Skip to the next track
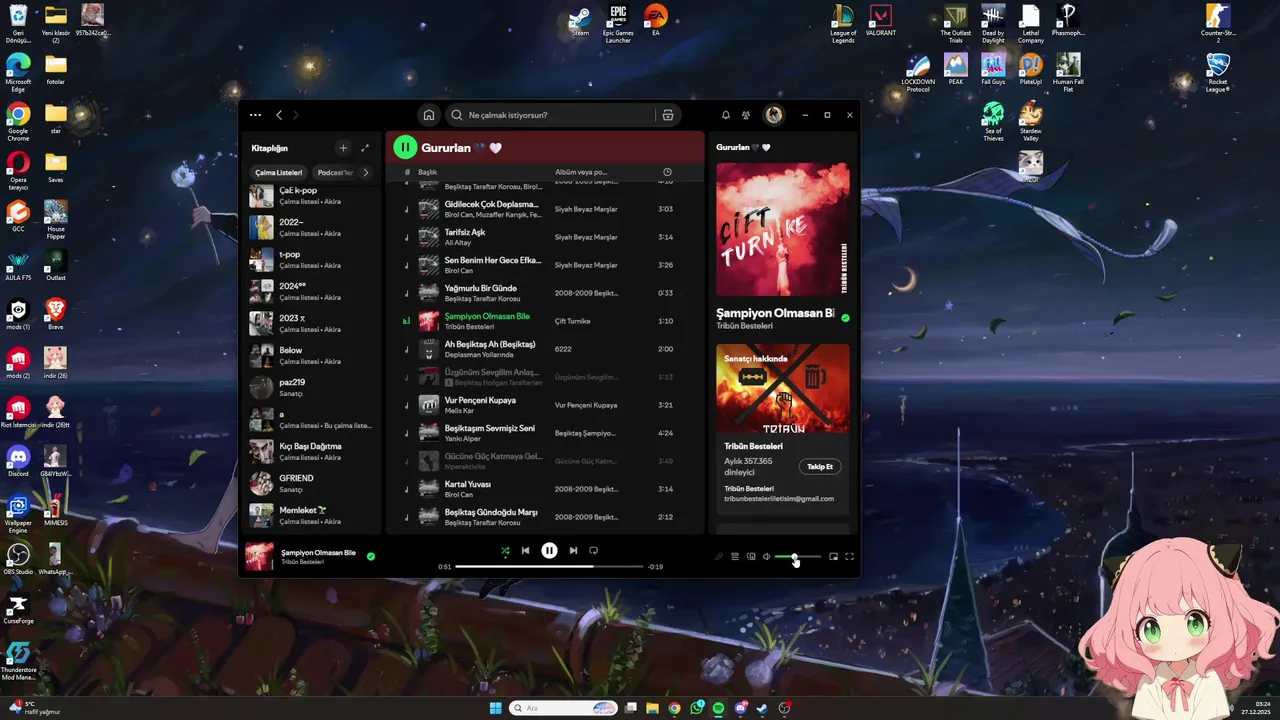The width and height of the screenshot is (1280, 720). pyautogui.click(x=573, y=550)
